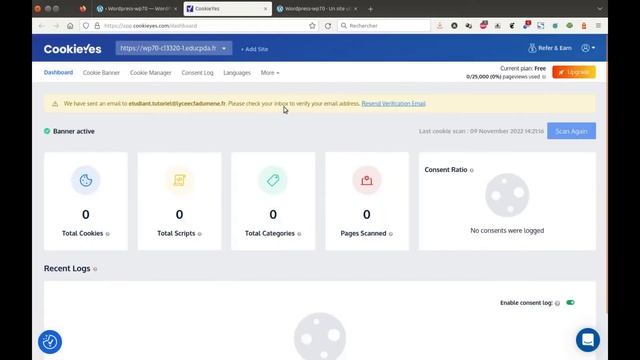Show info tooltip for Recent Logs
The width and height of the screenshot is (640, 360).
(x=95, y=269)
